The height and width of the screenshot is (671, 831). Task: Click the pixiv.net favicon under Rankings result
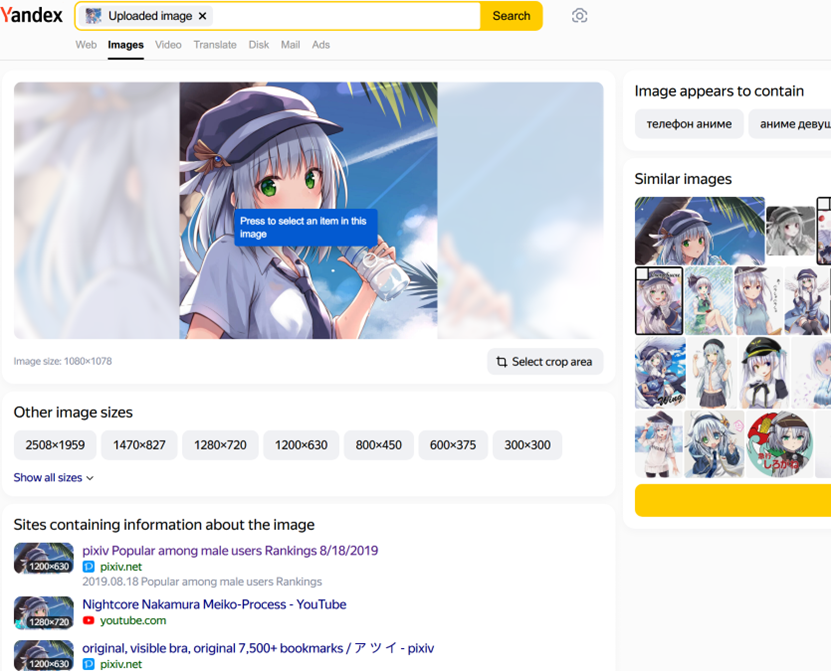click(89, 567)
